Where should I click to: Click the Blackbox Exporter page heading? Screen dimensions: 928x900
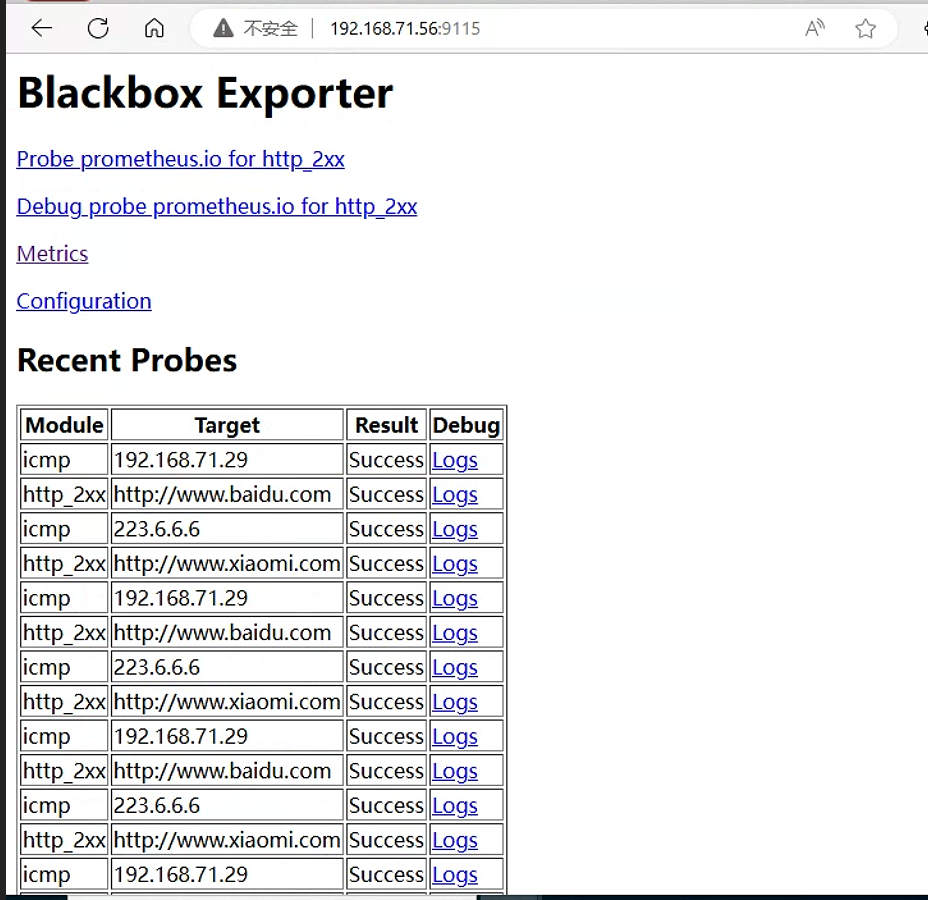pos(205,93)
